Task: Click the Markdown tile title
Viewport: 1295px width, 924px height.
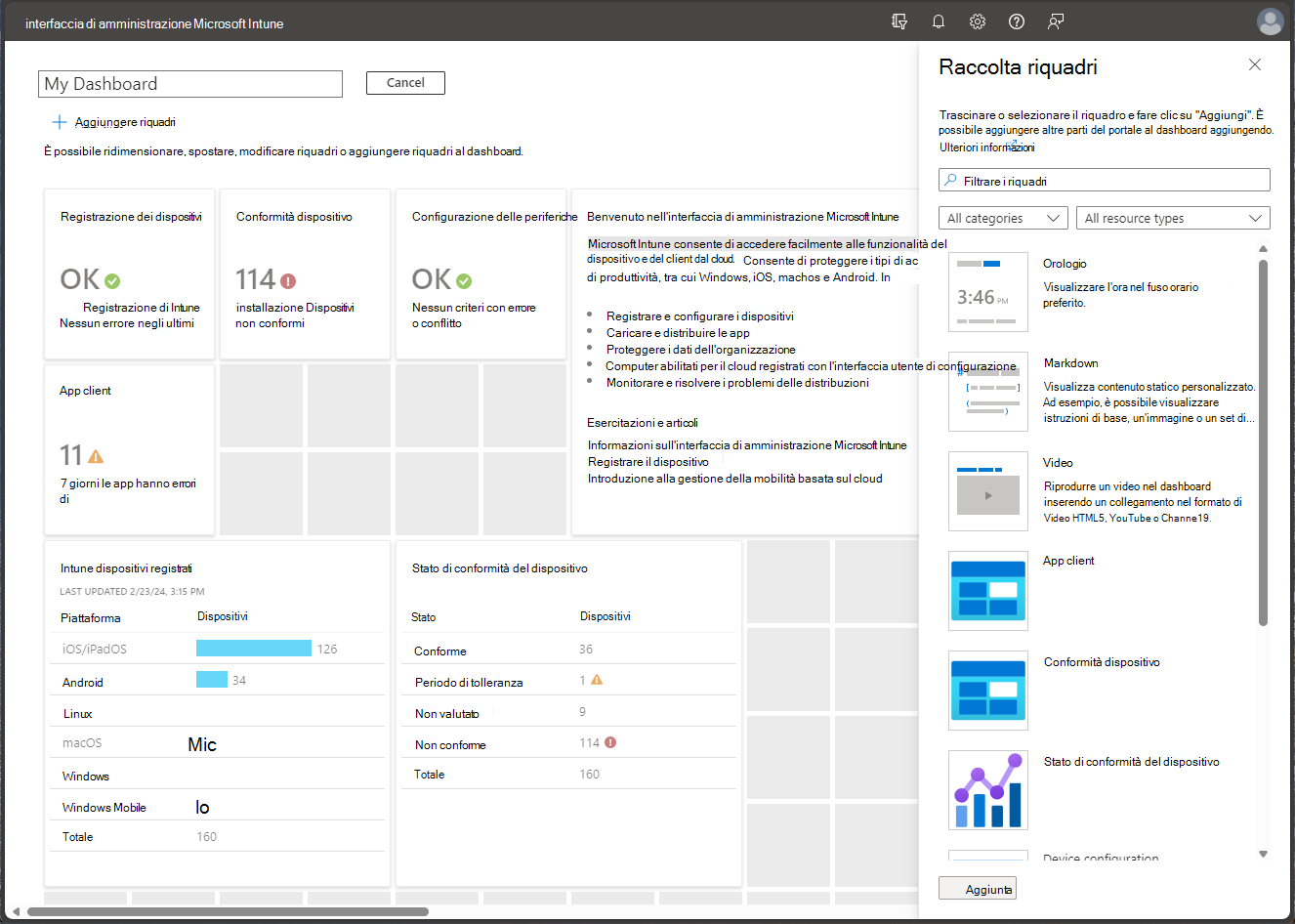Action: tap(1070, 363)
